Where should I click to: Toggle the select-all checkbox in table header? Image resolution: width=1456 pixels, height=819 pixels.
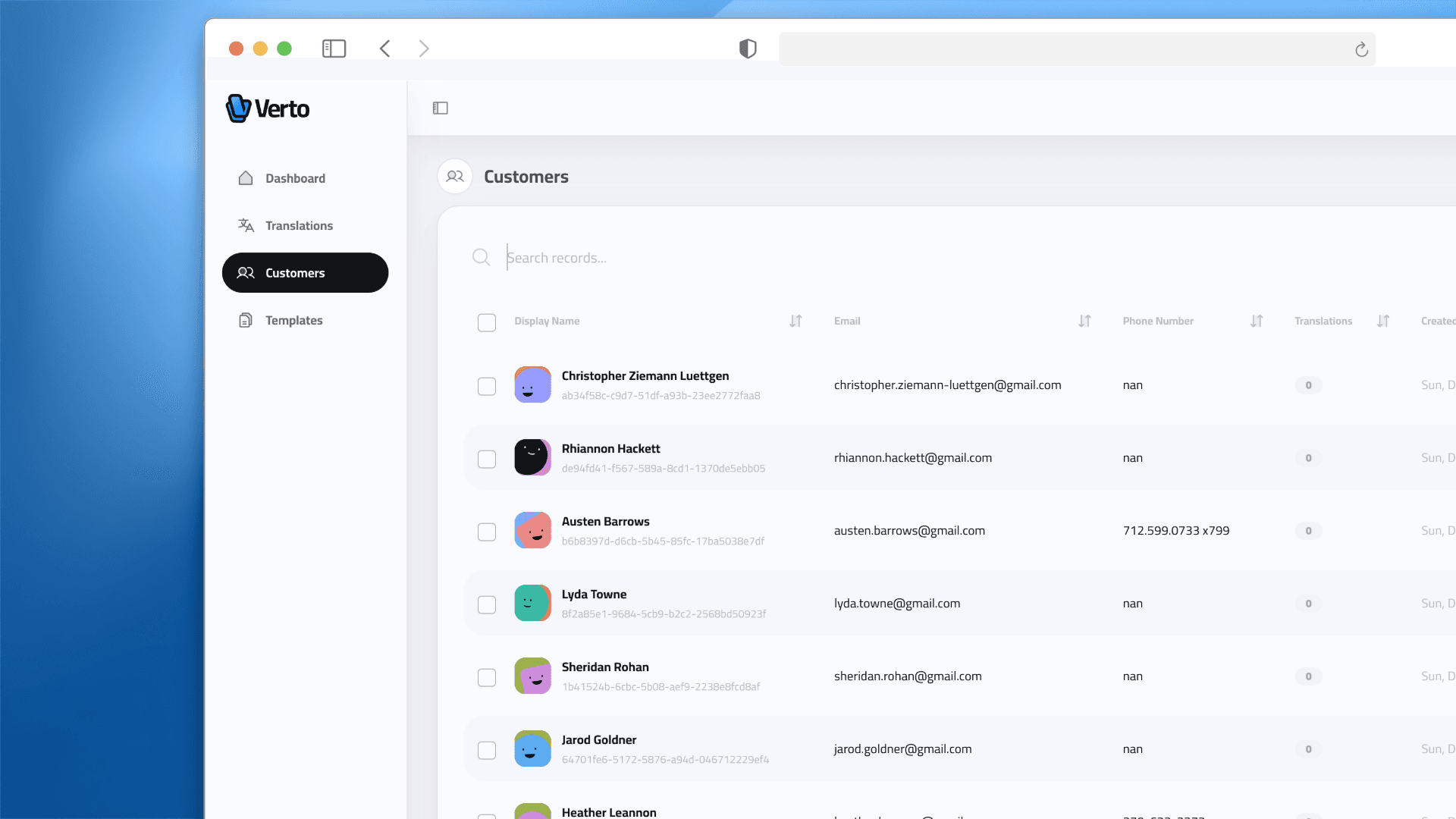coord(487,322)
